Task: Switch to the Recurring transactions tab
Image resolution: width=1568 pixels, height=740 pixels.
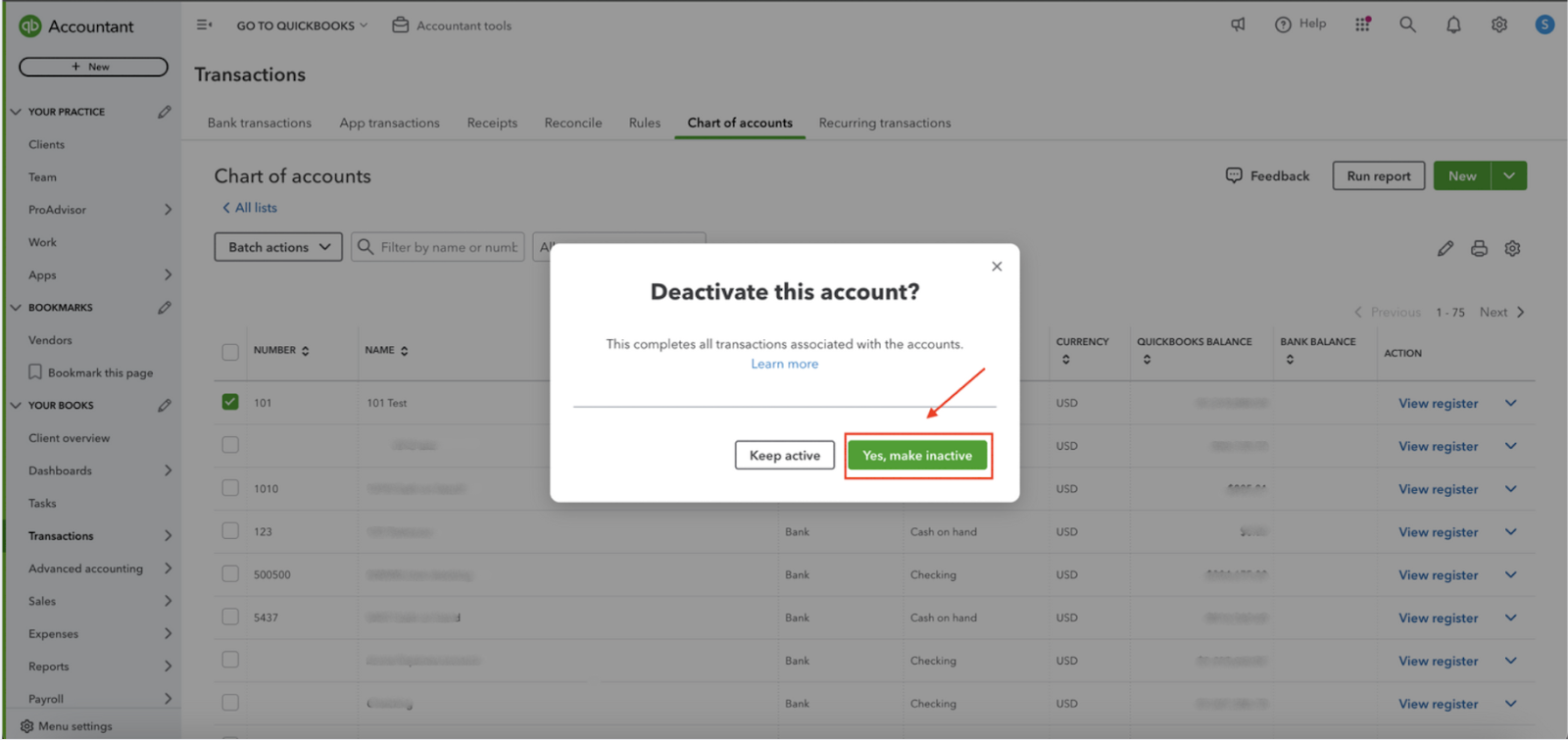Action: [885, 123]
